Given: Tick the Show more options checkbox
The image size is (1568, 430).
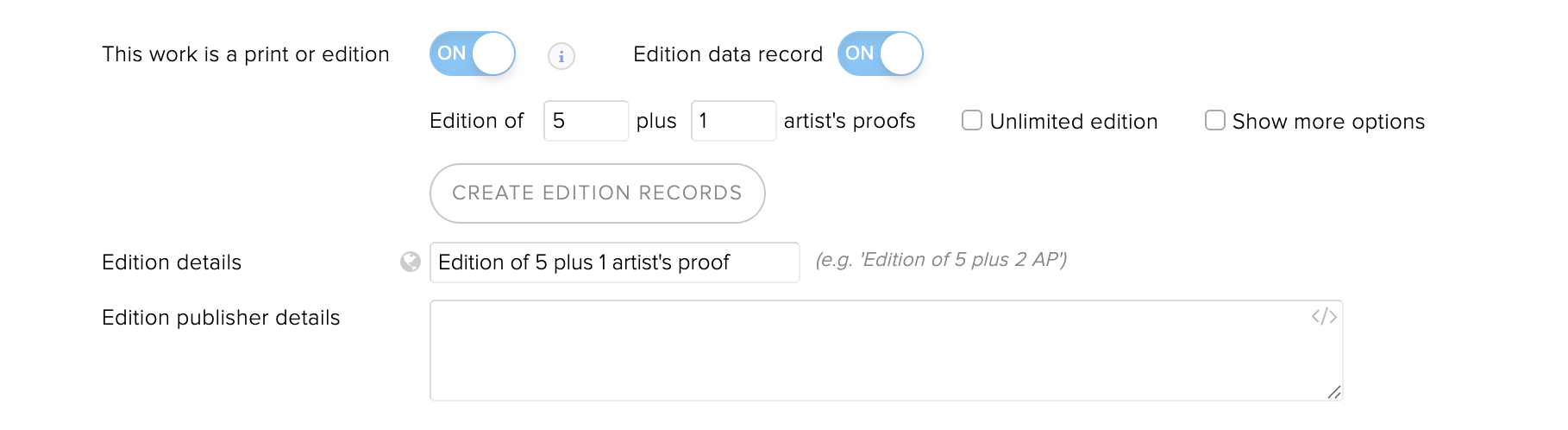Looking at the screenshot, I should [x=1215, y=120].
